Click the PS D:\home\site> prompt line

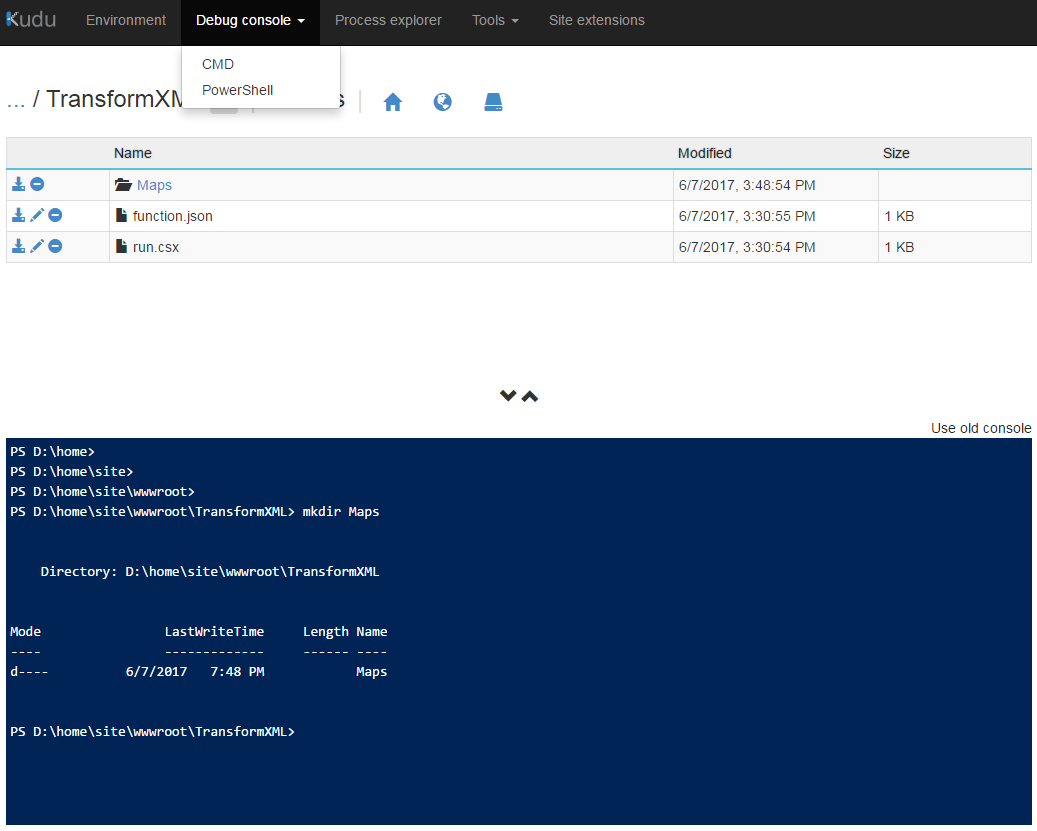click(x=71, y=471)
